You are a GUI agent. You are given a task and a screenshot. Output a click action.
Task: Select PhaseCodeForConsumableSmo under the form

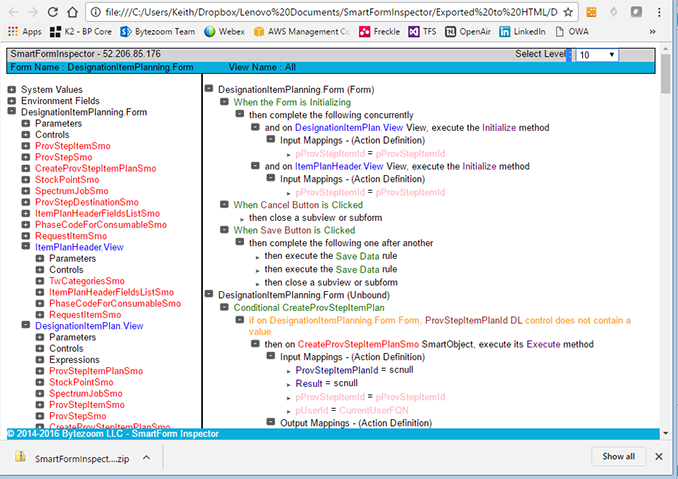[x=101, y=224]
